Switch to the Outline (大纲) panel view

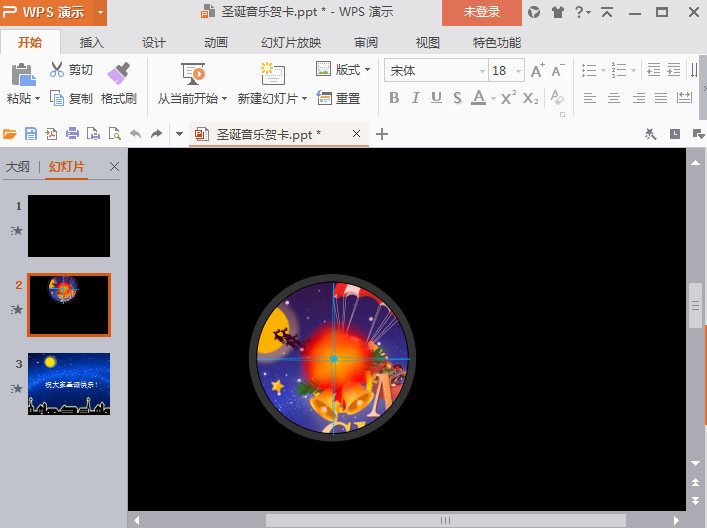[x=18, y=167]
